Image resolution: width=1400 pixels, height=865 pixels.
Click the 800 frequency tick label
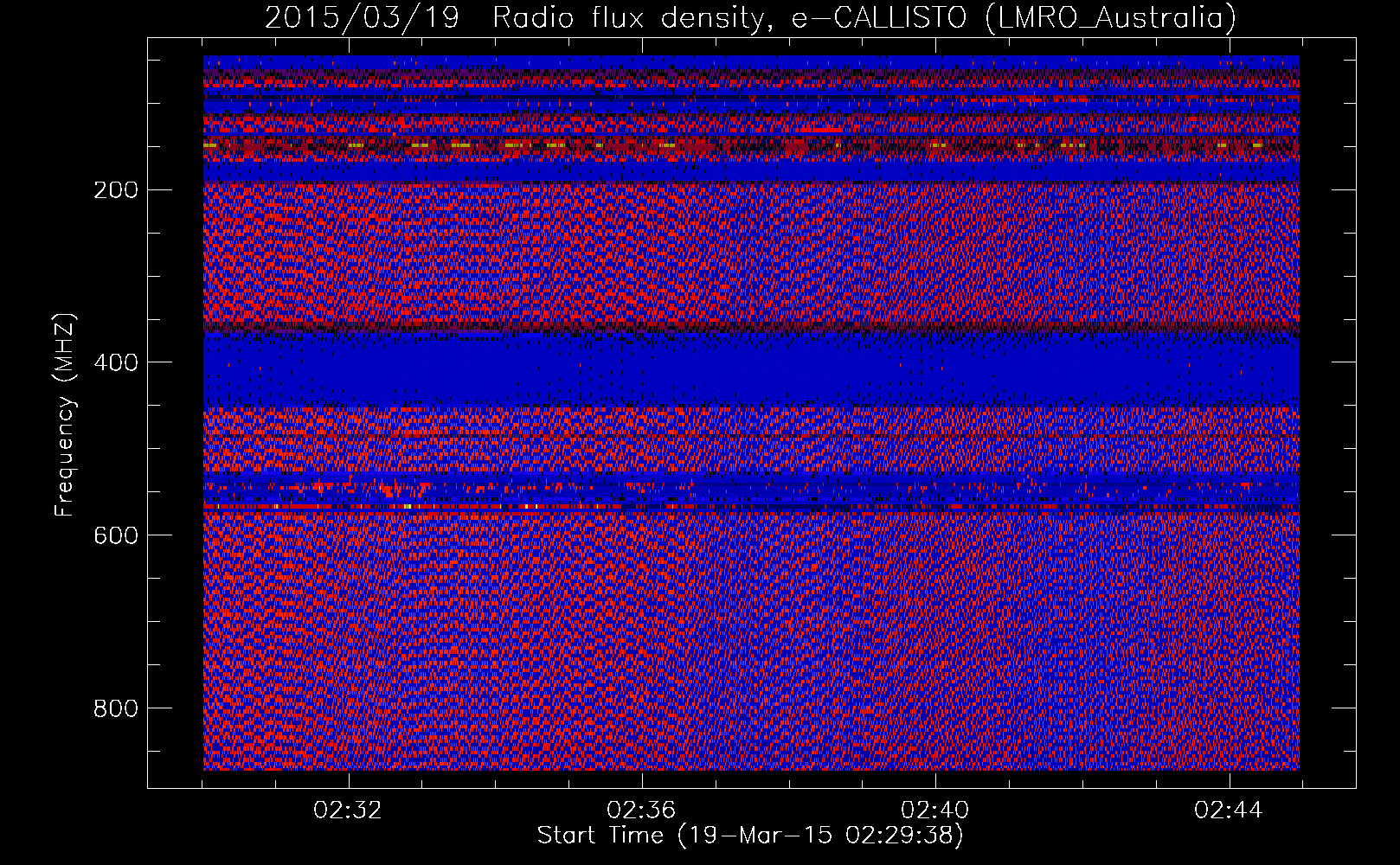click(115, 708)
